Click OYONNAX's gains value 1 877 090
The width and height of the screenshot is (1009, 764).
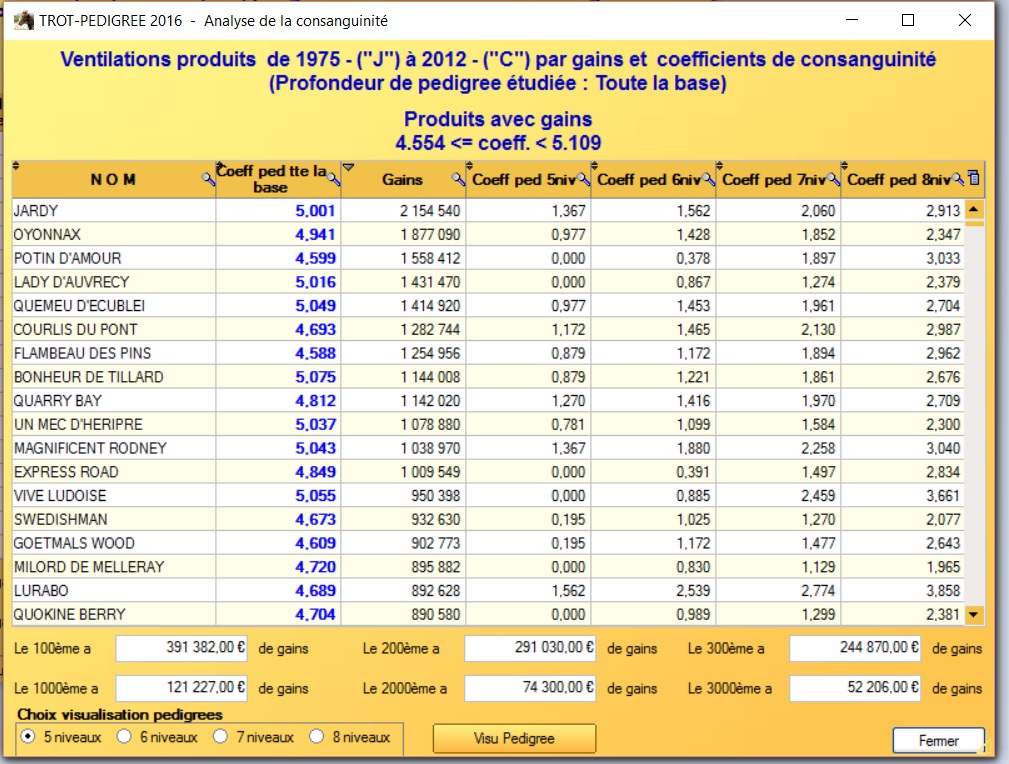[x=430, y=234]
